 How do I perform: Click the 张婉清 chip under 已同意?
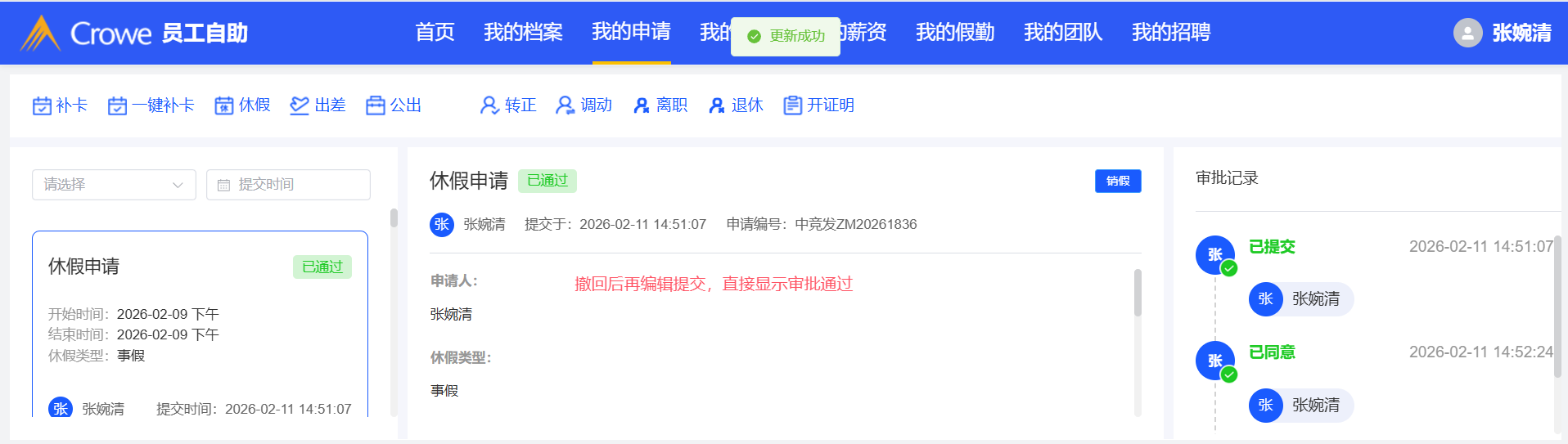point(1300,406)
